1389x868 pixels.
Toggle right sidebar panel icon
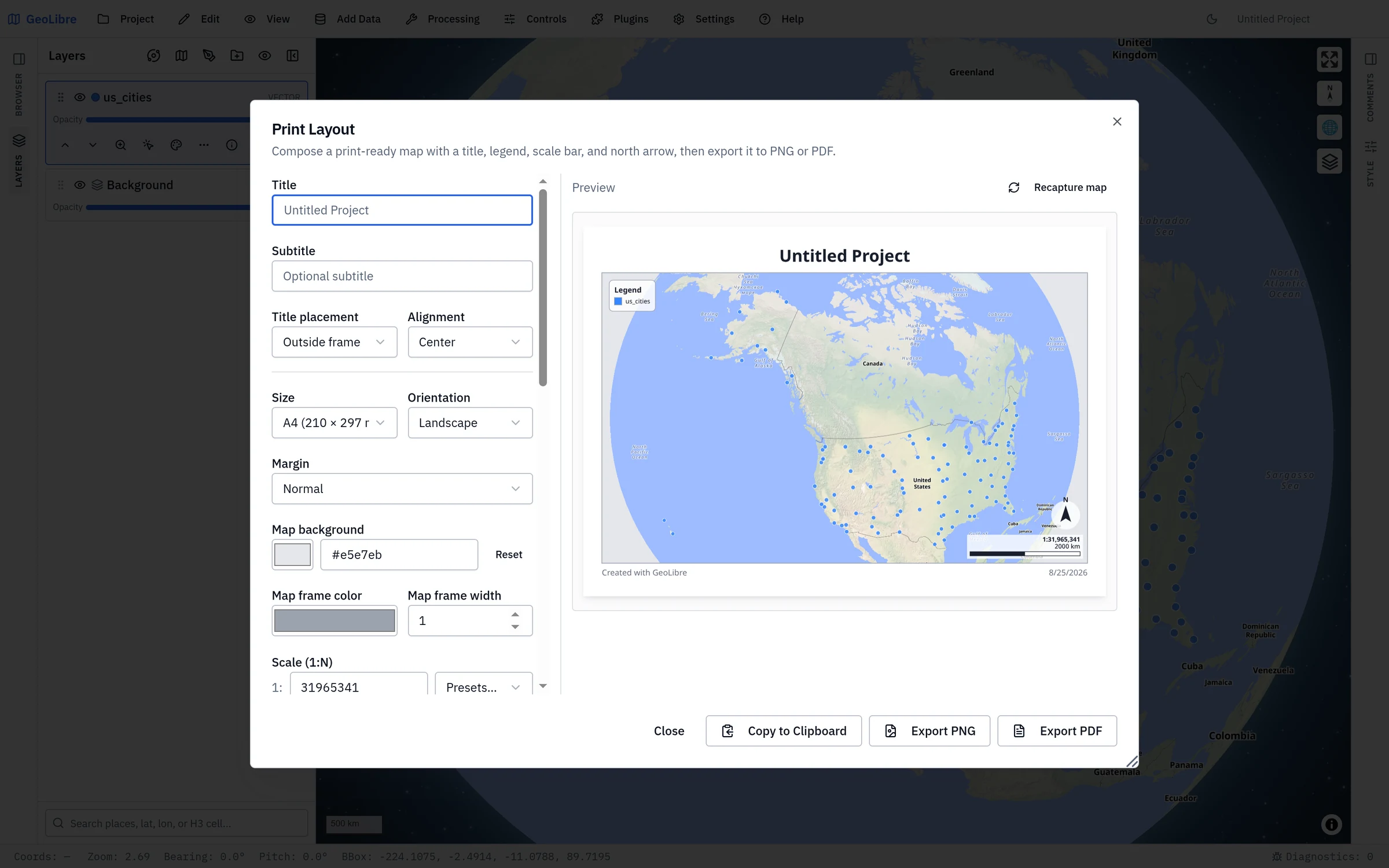pyautogui.click(x=1370, y=59)
